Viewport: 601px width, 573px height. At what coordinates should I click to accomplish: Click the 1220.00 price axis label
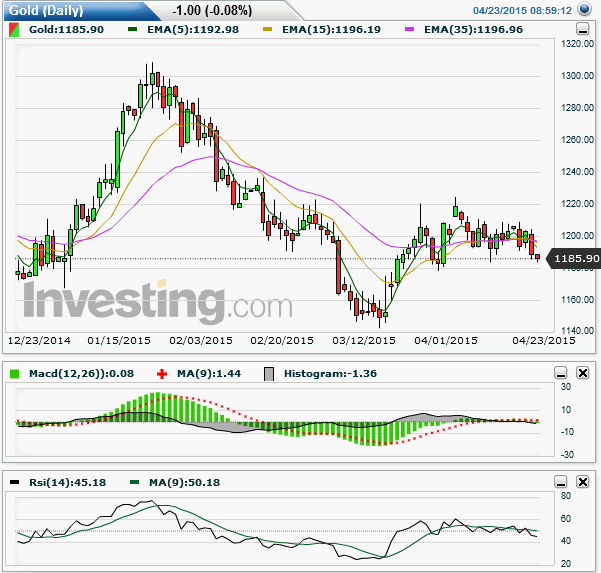(578, 204)
